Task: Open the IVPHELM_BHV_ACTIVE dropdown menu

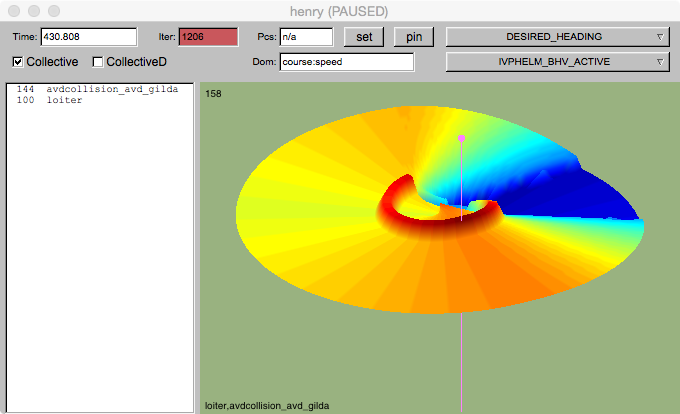Action: click(556, 63)
